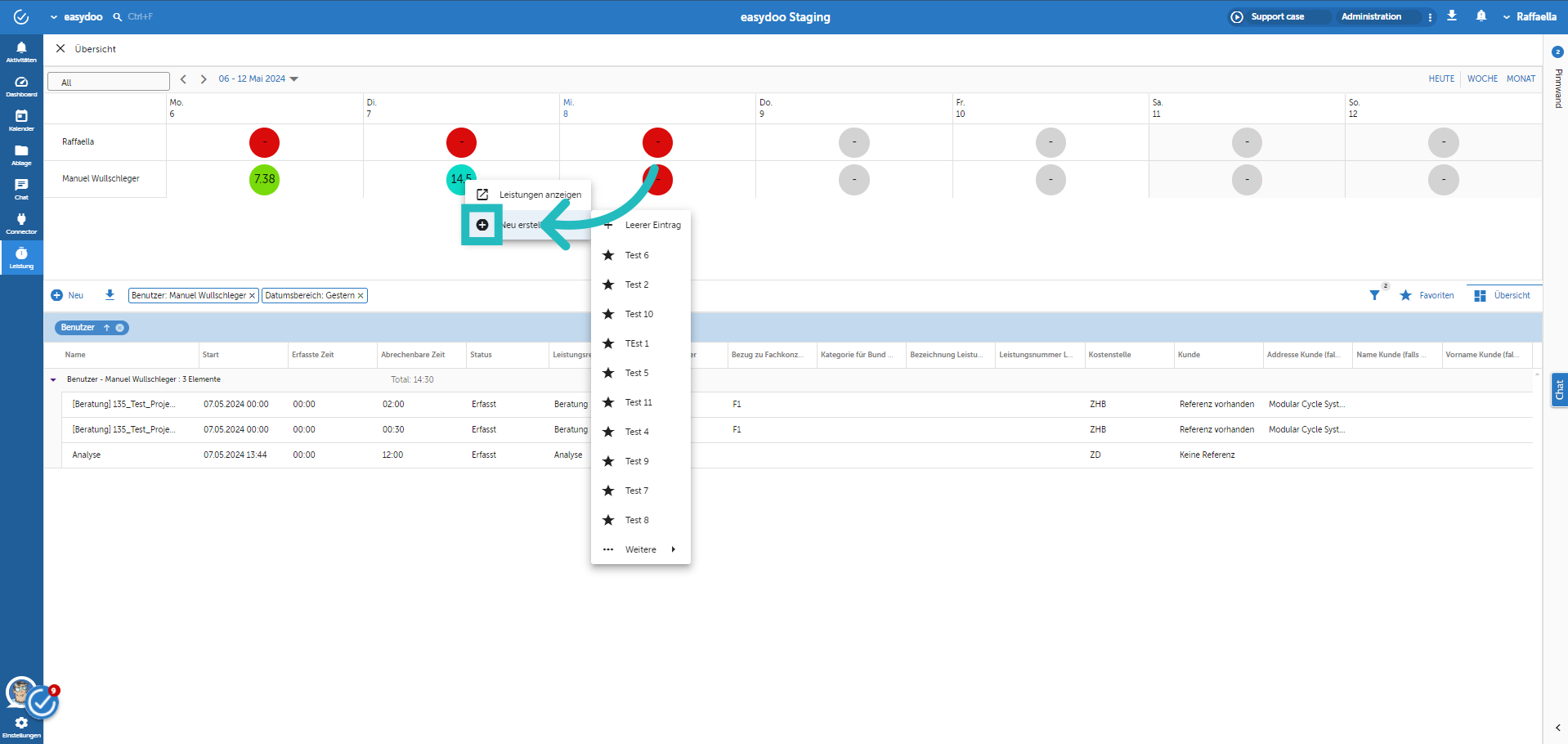Viewport: 1568px width, 744px height.
Task: Open Connector in the sidebar
Action: pos(21,223)
